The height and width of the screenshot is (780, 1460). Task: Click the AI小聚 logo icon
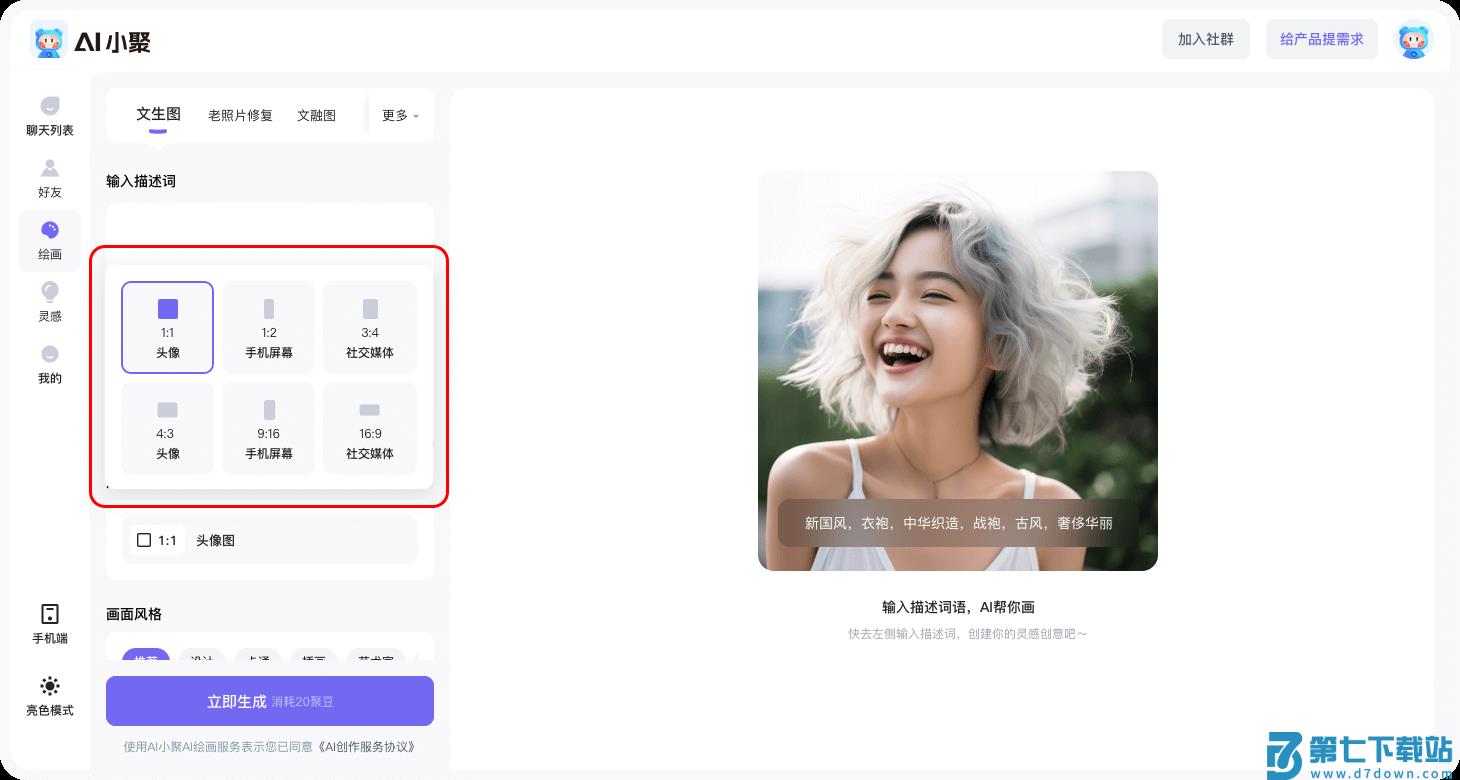click(48, 40)
